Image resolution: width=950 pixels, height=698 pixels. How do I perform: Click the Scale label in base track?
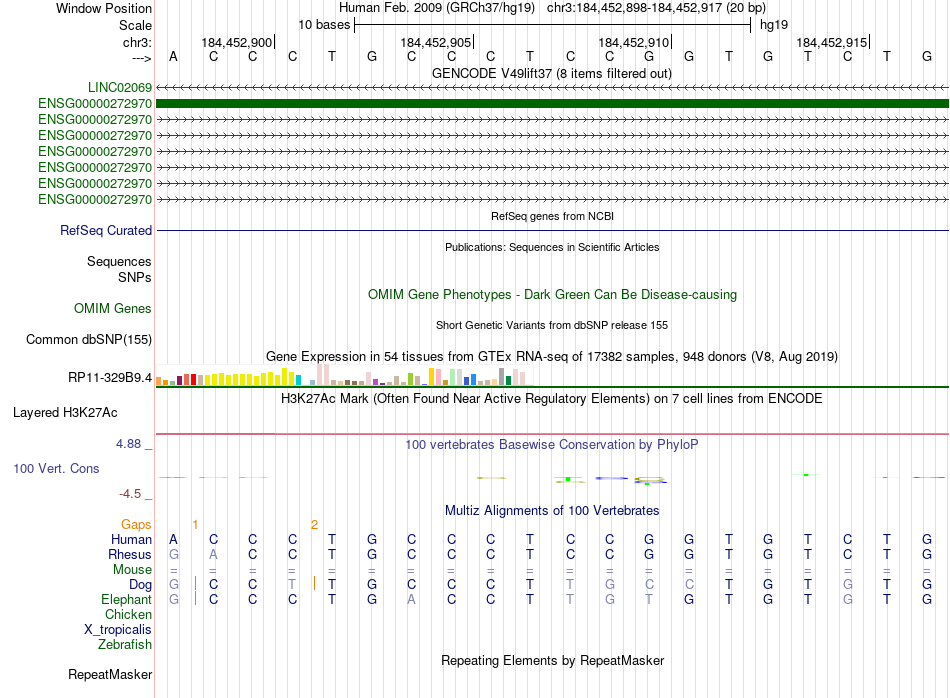pos(135,25)
